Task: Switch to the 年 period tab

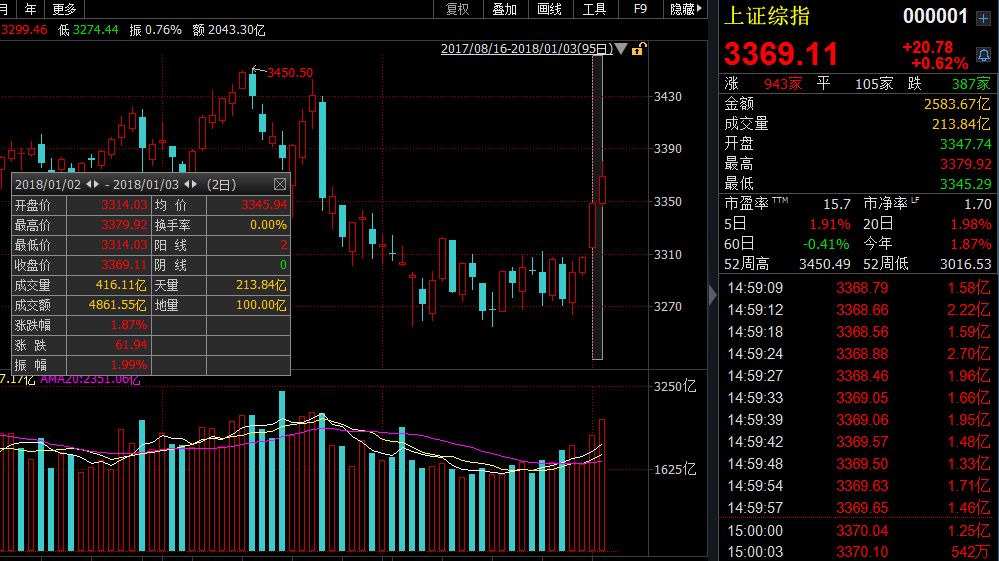Action: (x=30, y=9)
